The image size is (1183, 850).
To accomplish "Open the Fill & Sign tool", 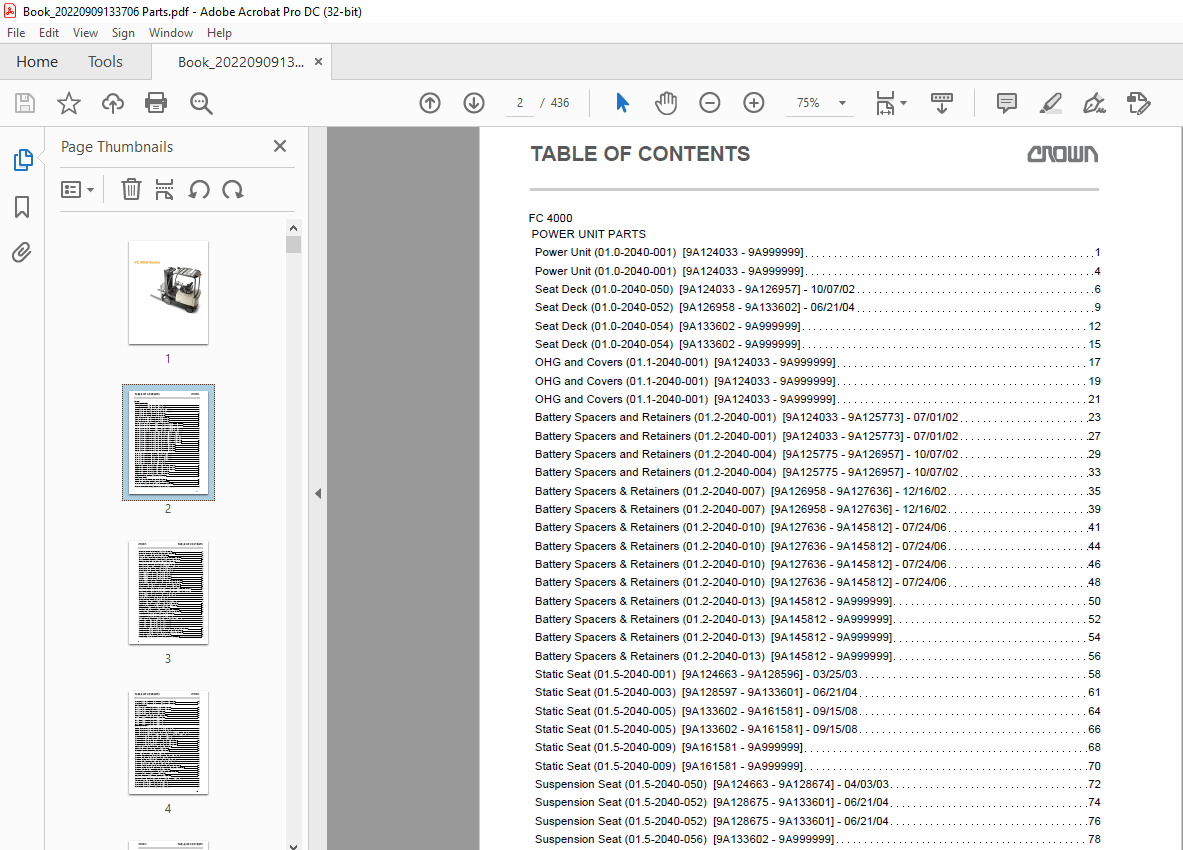I will coord(1094,103).
